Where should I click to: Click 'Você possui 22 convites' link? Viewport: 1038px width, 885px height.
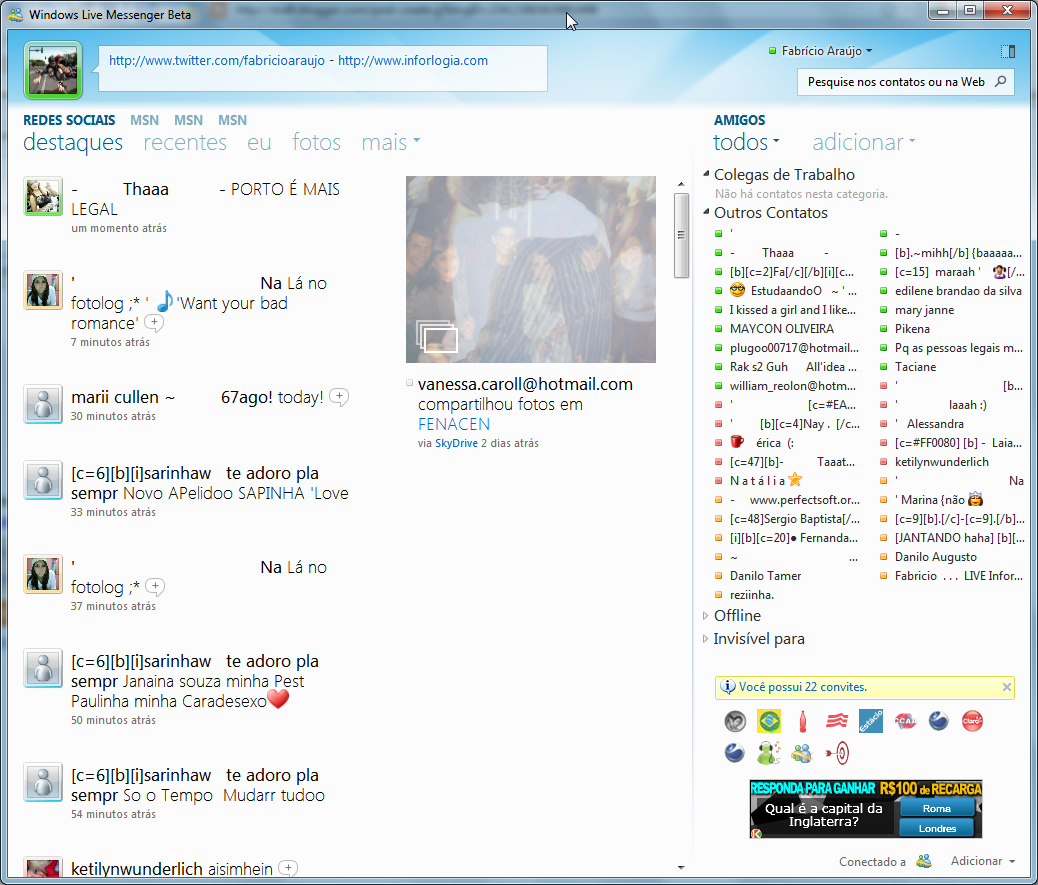802,687
